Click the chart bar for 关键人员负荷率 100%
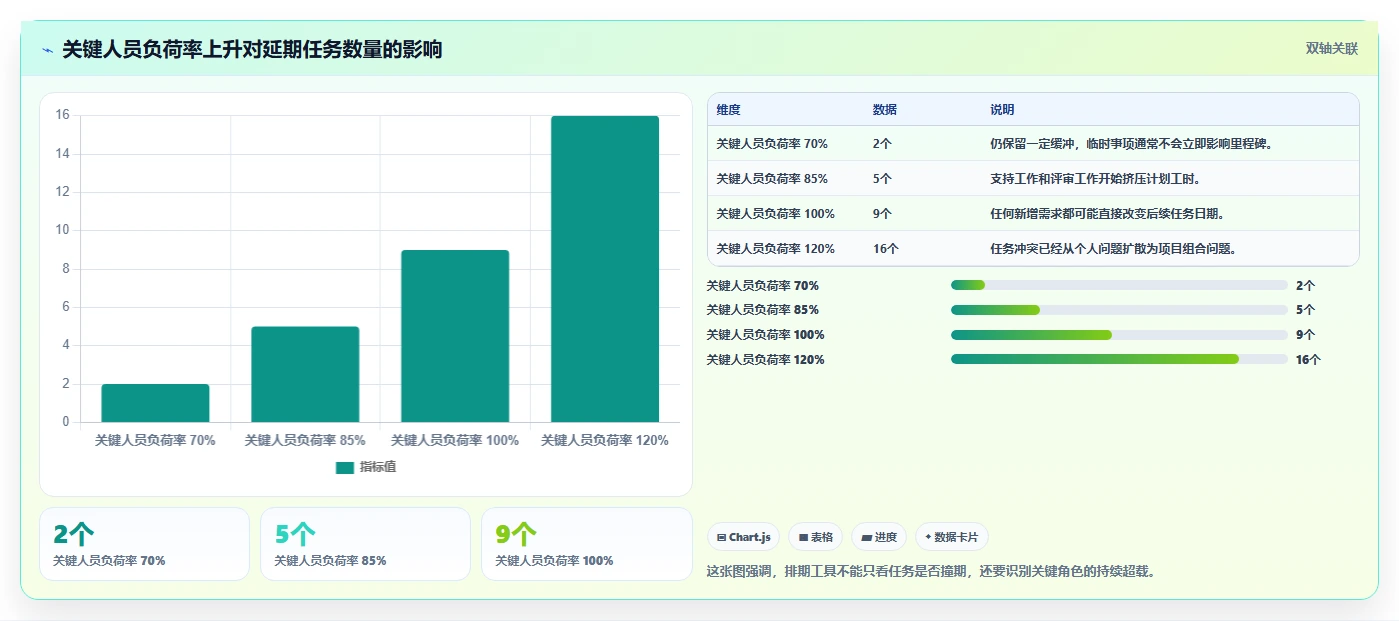This screenshot has height=621, width=1399. tap(455, 336)
